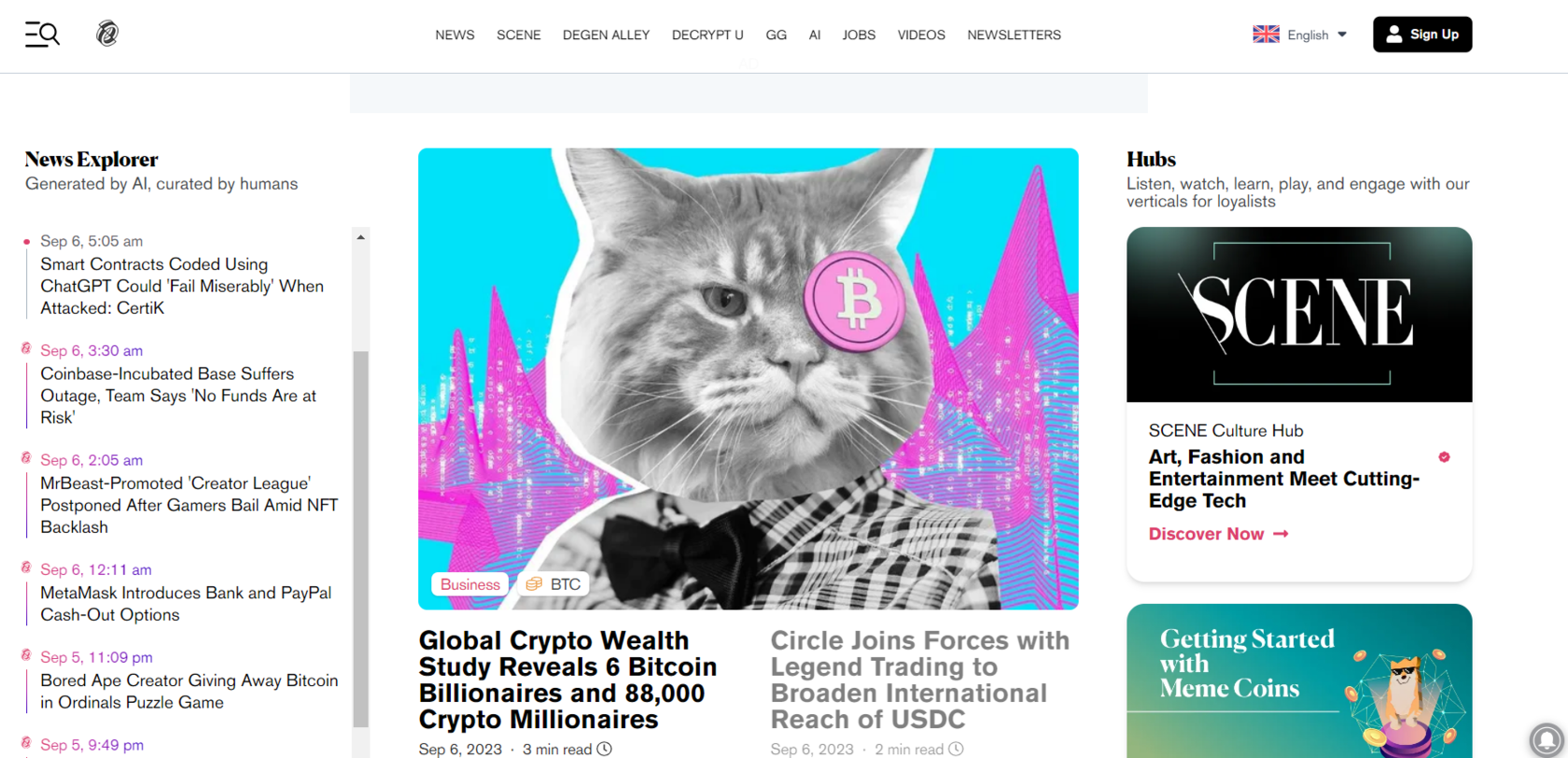
Task: Click the News Explorer scroll-up arrow
Action: click(x=360, y=238)
